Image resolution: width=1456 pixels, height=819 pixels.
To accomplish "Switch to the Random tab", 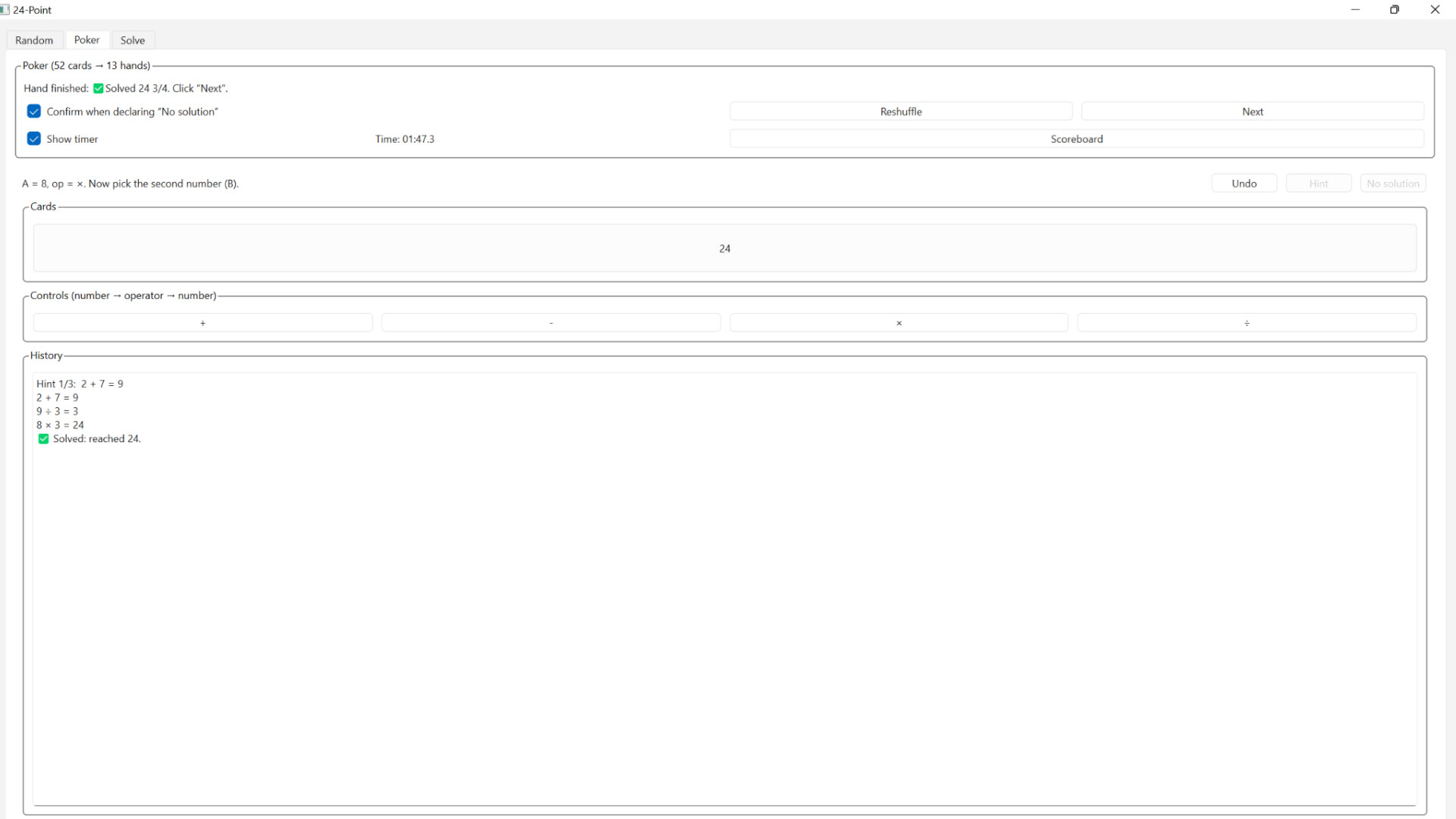I will tap(34, 40).
